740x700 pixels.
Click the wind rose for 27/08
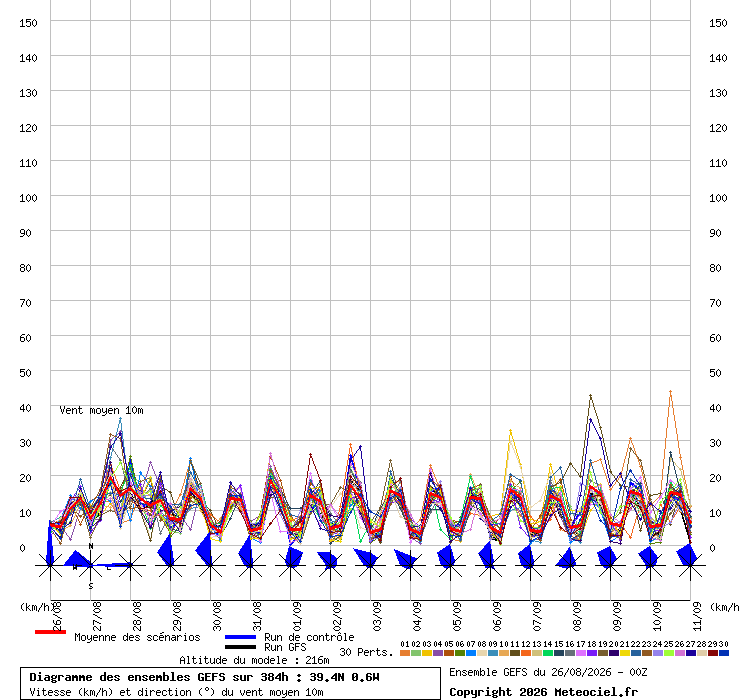pos(91,565)
